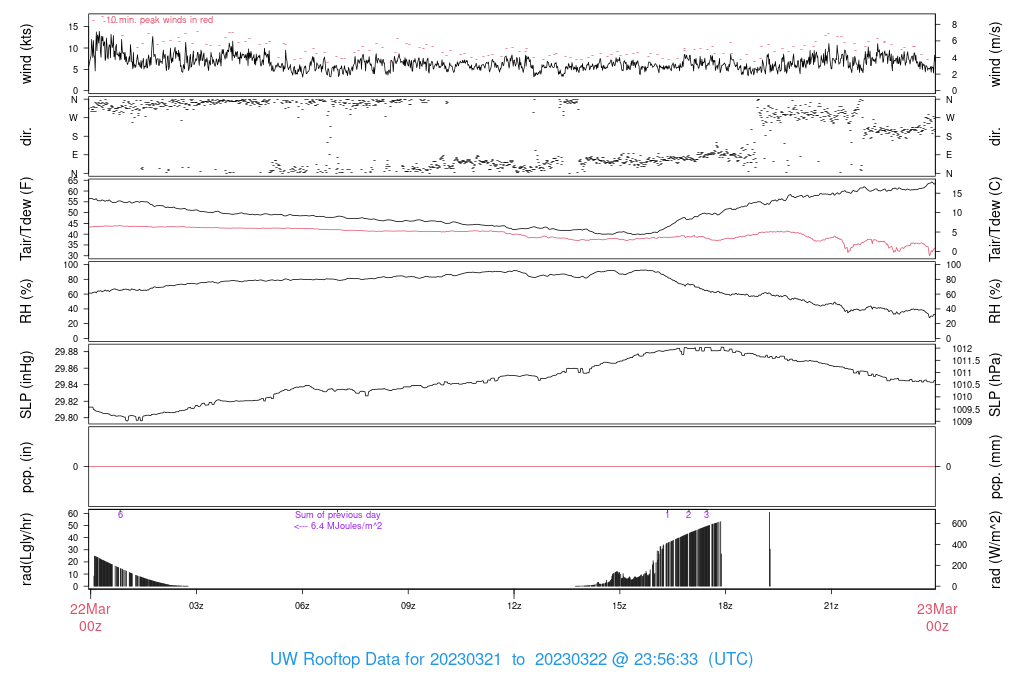The height and width of the screenshot is (700, 1024).
Task: Select the "1012" hPa tick value
Action: 962,349
